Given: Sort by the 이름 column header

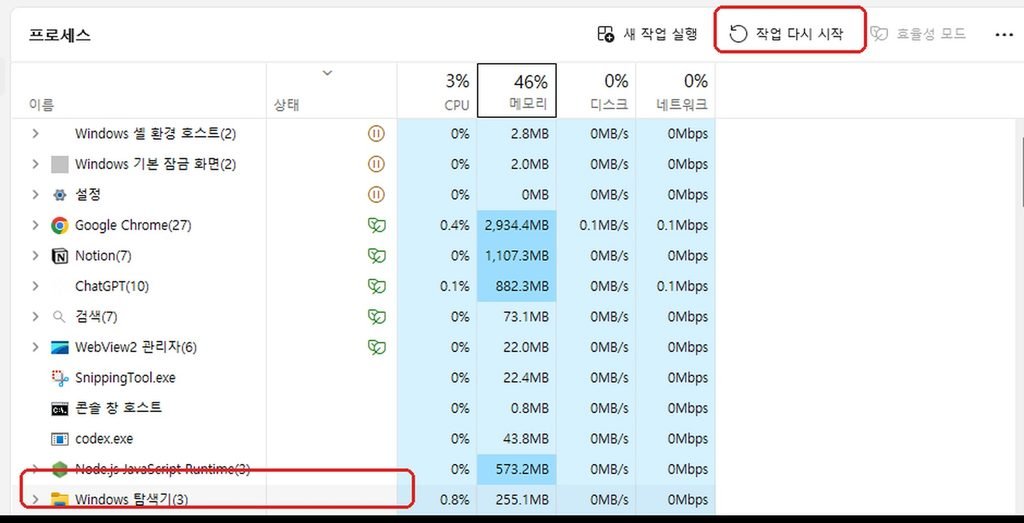Looking at the screenshot, I should 138,91.
